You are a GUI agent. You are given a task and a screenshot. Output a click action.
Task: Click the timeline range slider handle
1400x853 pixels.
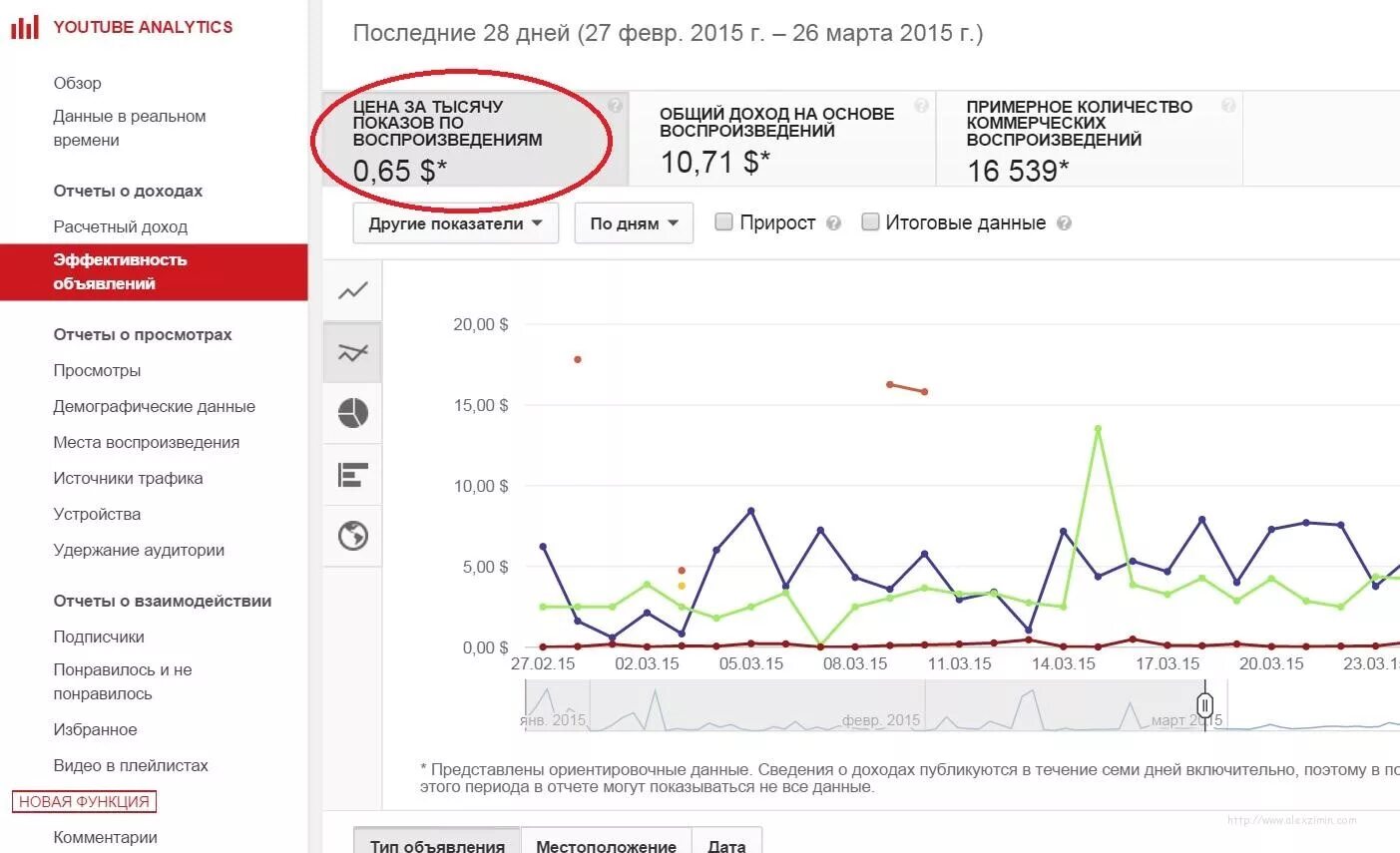1204,706
